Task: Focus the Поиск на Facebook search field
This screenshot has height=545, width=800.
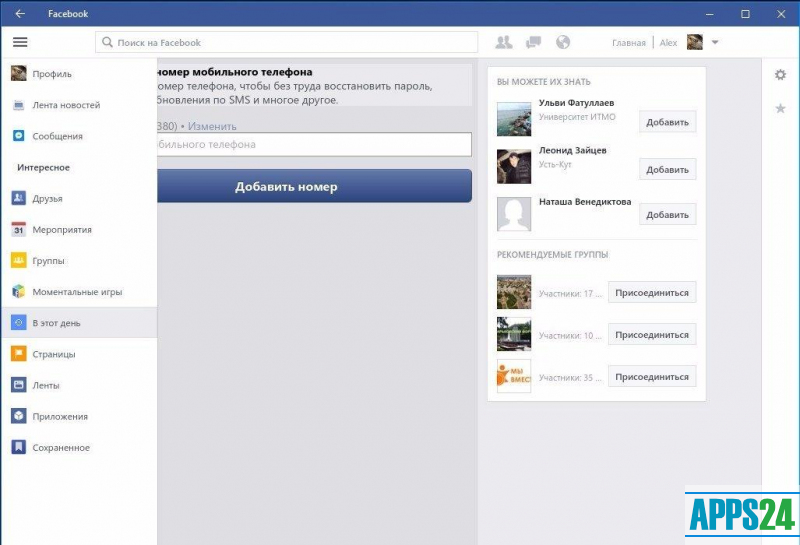Action: tap(286, 42)
